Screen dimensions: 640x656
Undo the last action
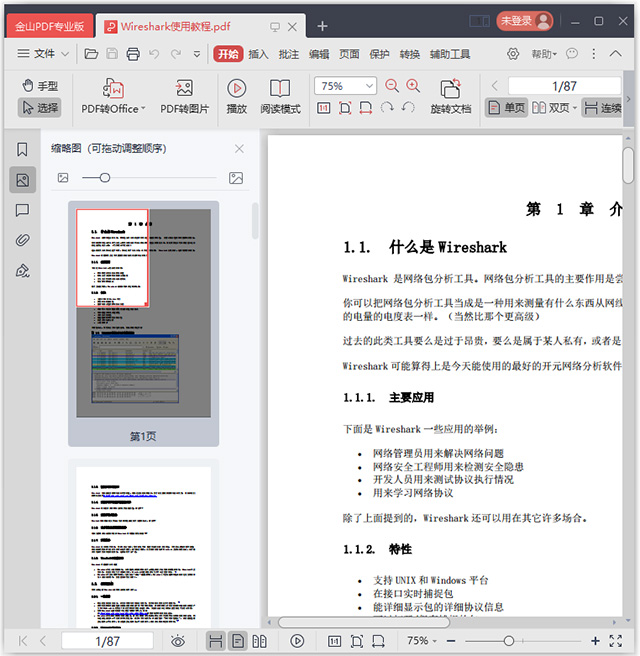154,54
